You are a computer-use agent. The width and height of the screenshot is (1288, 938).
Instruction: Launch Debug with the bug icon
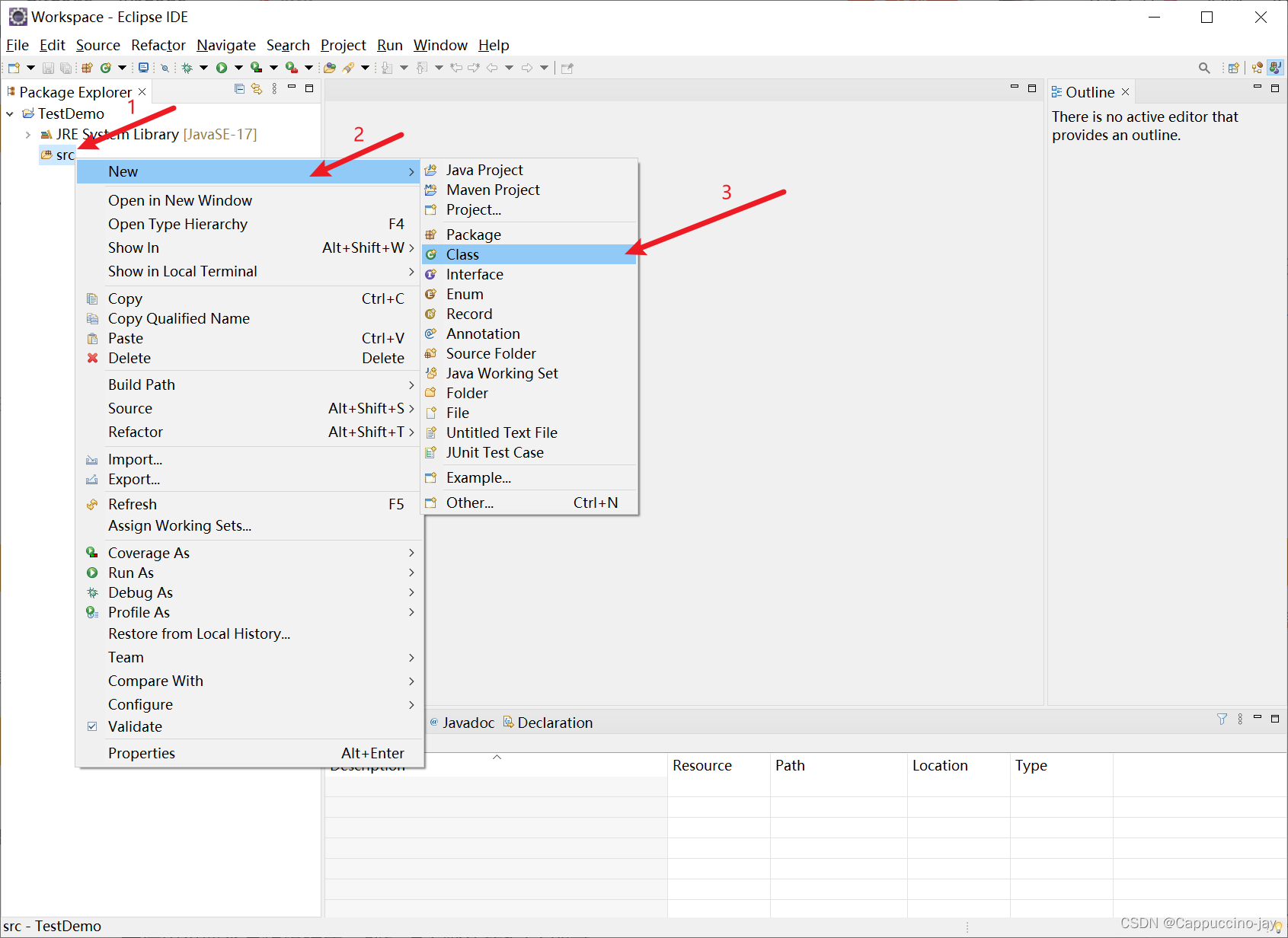[x=187, y=68]
